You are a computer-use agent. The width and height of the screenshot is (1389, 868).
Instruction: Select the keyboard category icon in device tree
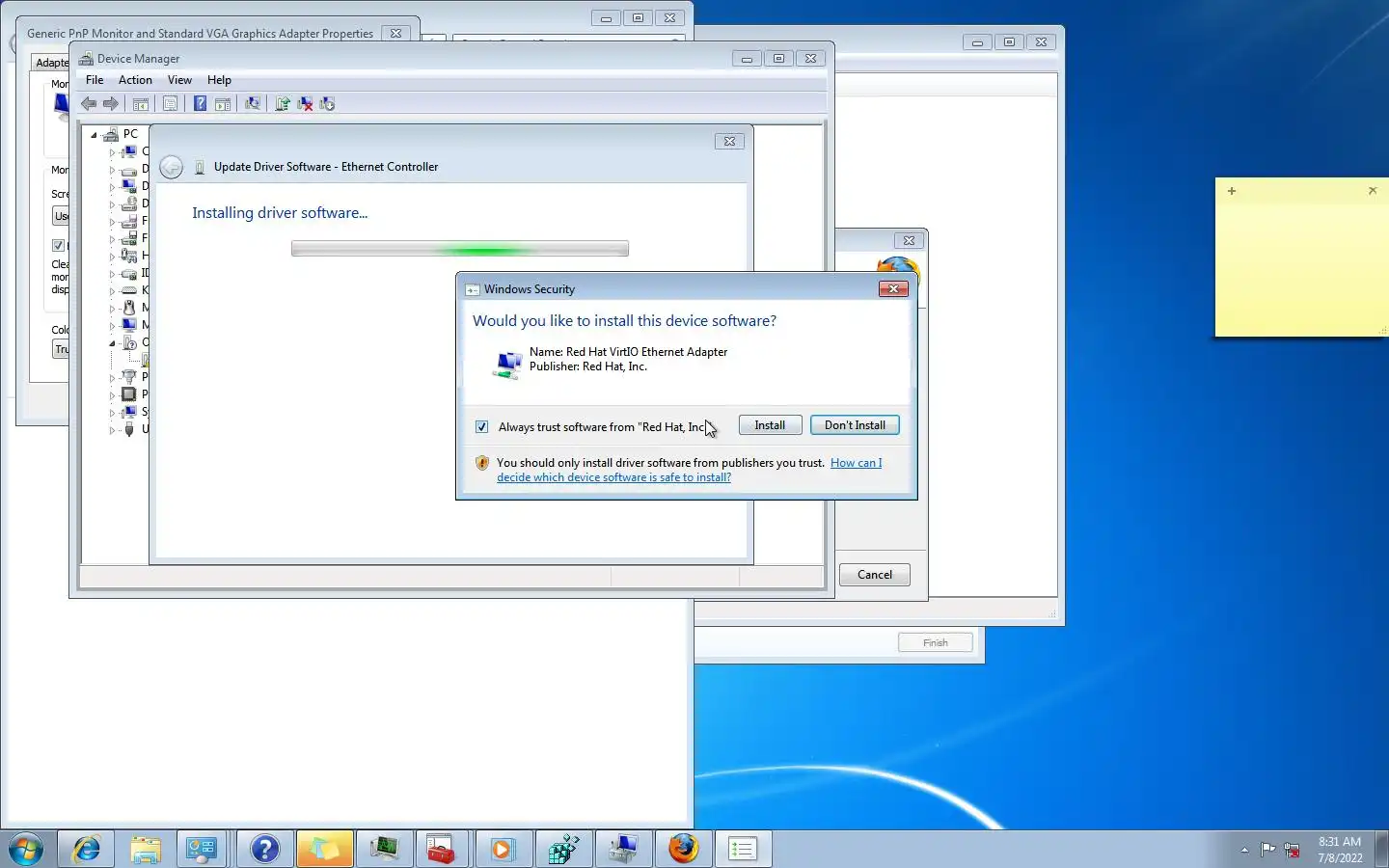128,290
